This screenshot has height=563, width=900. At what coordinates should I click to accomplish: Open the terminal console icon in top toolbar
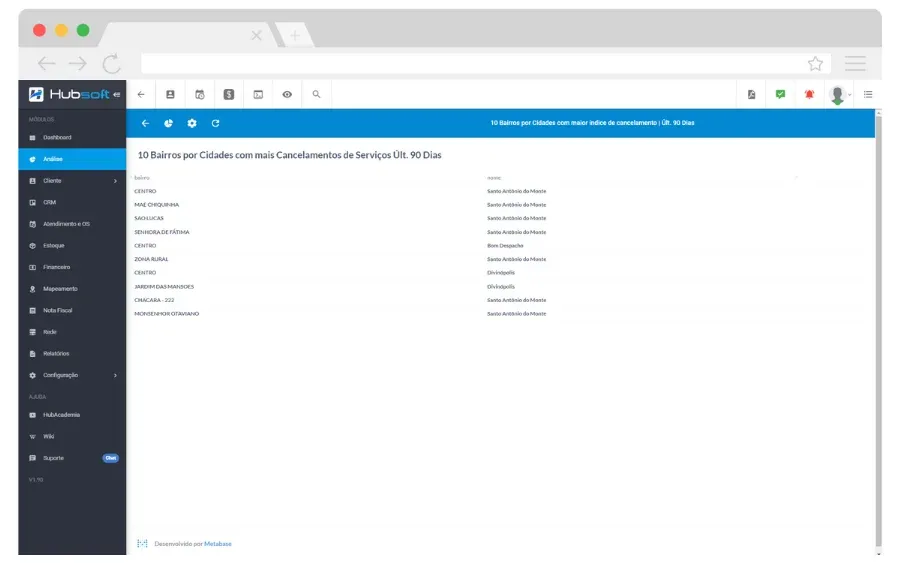pos(258,95)
